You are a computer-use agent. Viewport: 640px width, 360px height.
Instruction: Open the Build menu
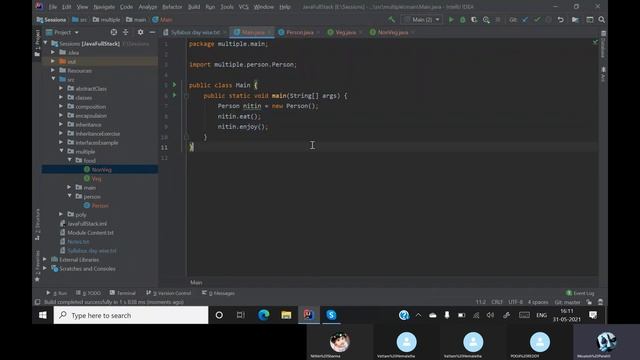click(194, 7)
